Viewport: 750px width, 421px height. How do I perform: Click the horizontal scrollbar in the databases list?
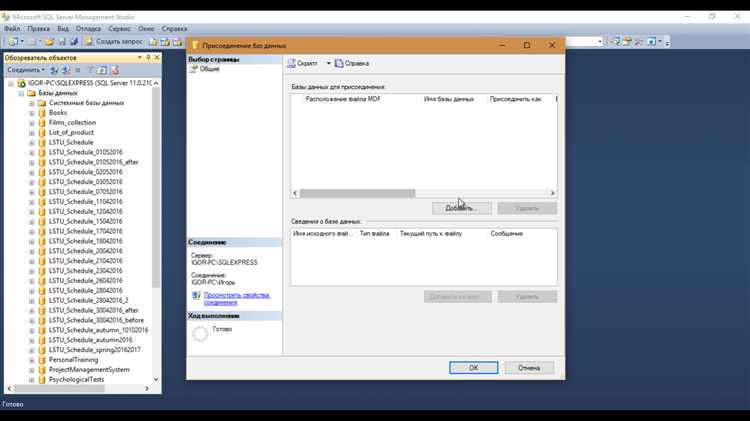[357, 193]
